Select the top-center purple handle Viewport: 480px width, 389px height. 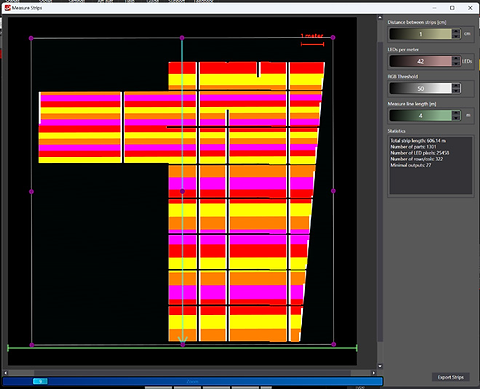182,38
